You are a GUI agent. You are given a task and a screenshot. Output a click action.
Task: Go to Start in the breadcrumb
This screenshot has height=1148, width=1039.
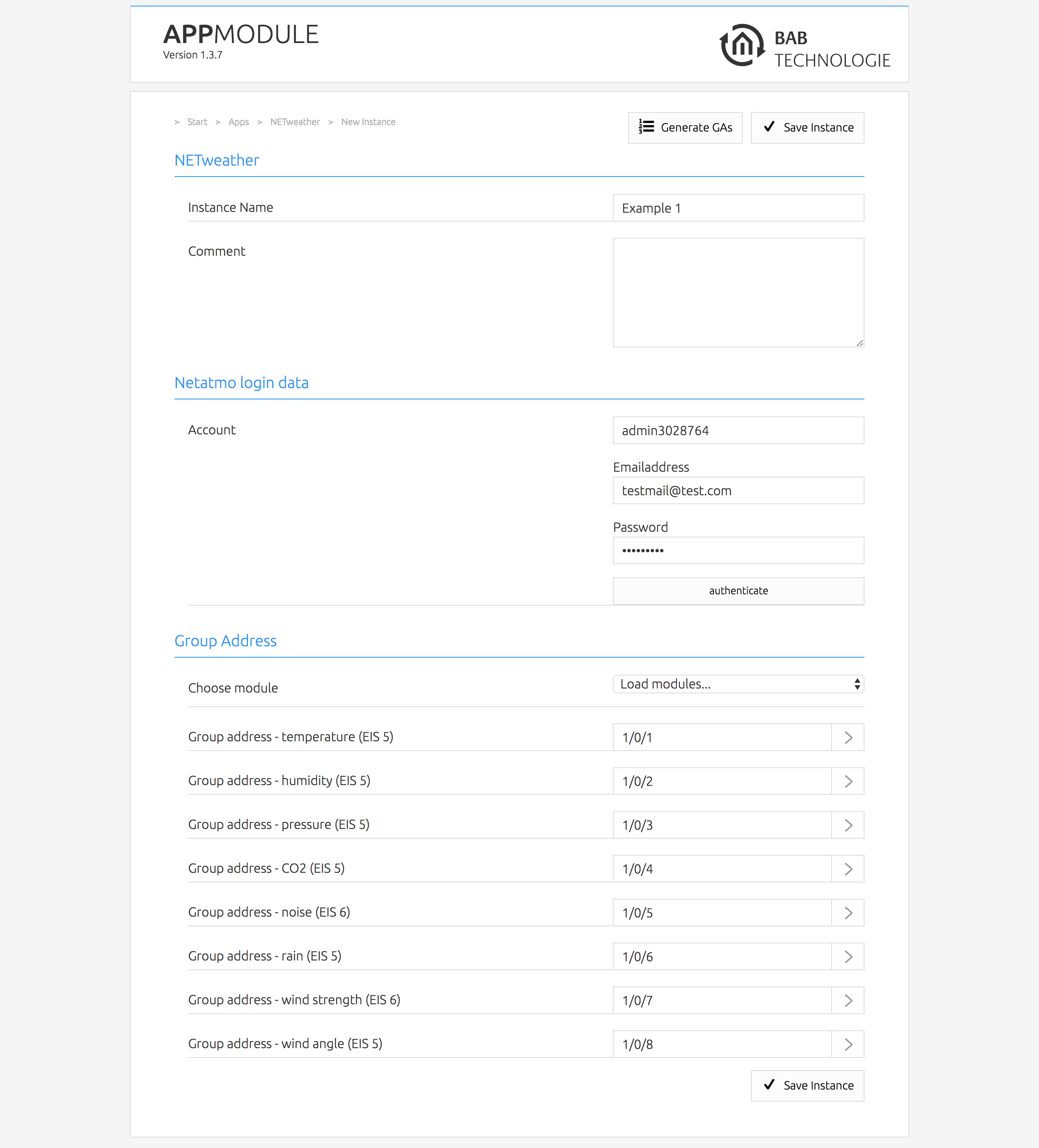(x=197, y=122)
